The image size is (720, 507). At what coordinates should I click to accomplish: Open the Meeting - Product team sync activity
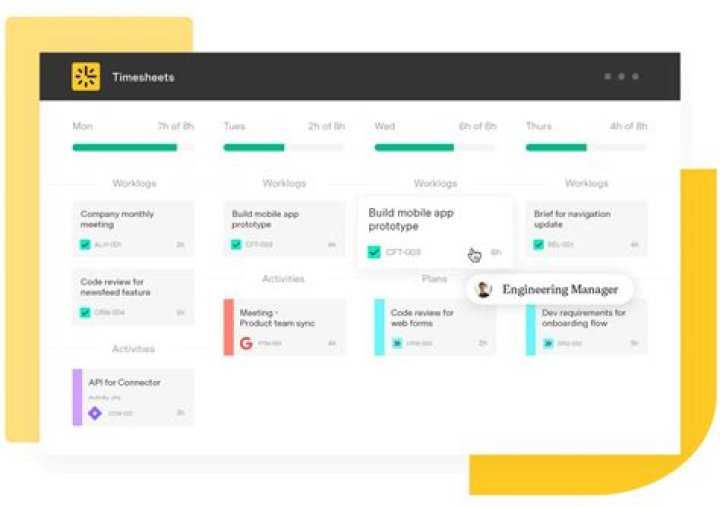pos(285,327)
